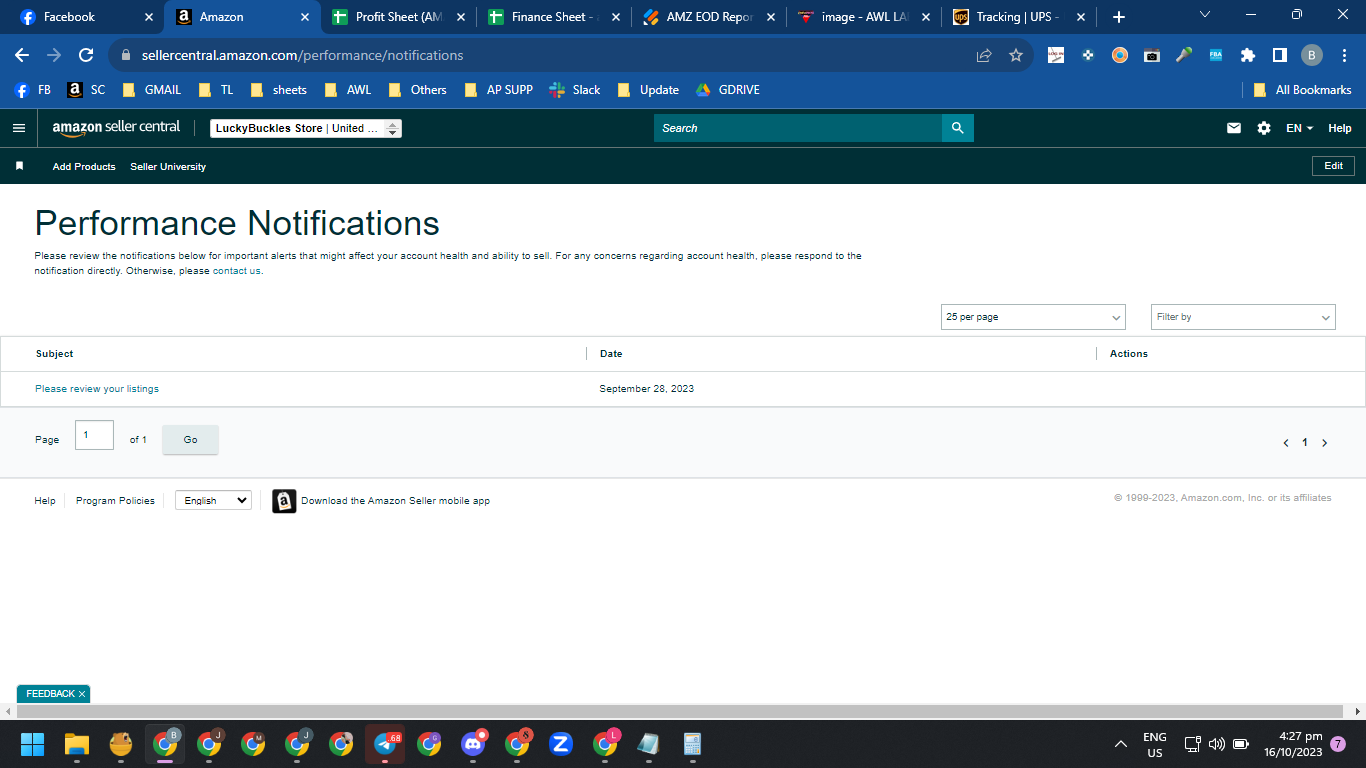Viewport: 1366px width, 768px height.
Task: Switch to the AMZ EOD Report tab
Action: coord(708,17)
